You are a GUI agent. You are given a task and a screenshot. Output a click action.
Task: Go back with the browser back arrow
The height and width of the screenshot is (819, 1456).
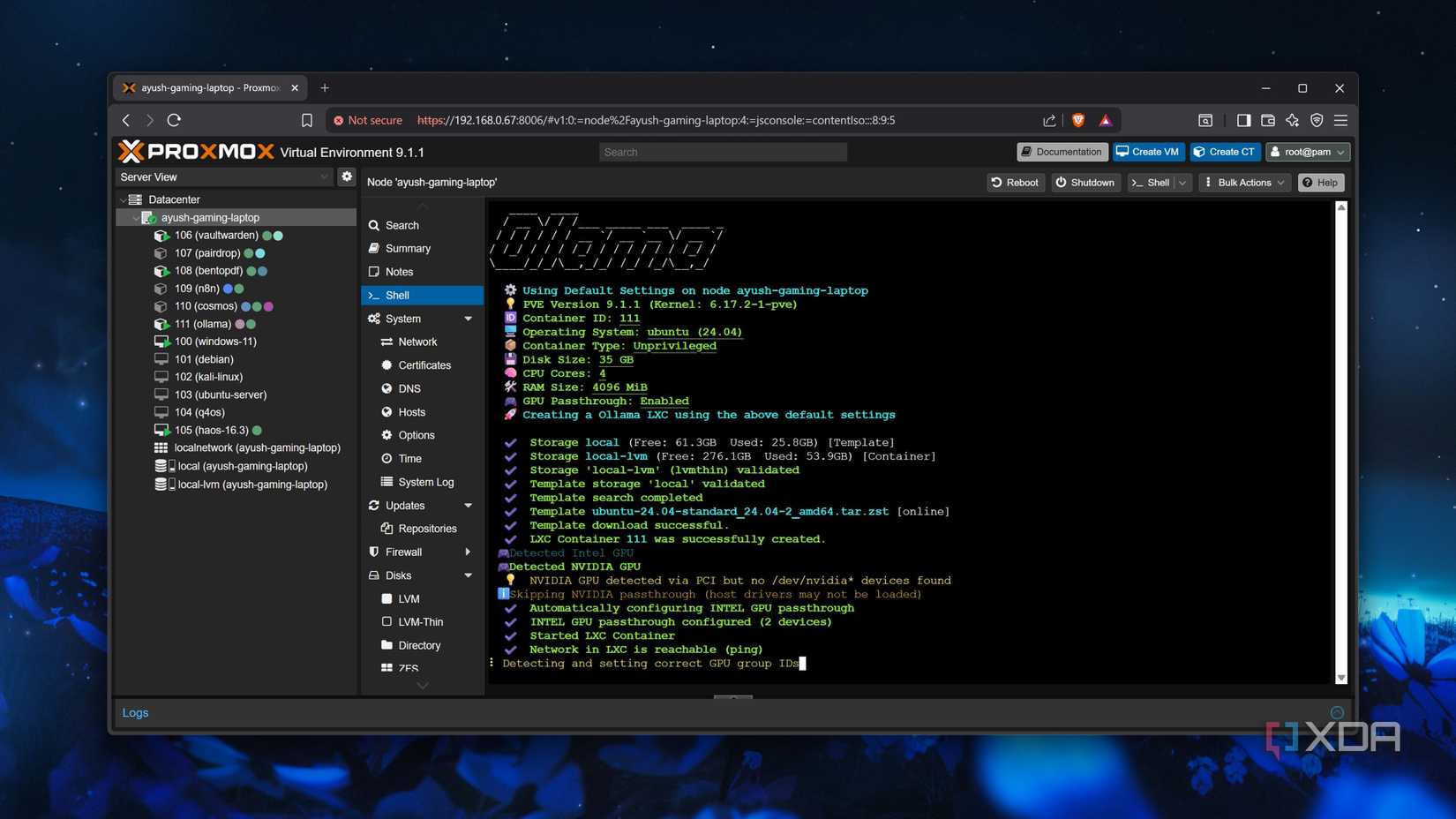pyautogui.click(x=126, y=120)
